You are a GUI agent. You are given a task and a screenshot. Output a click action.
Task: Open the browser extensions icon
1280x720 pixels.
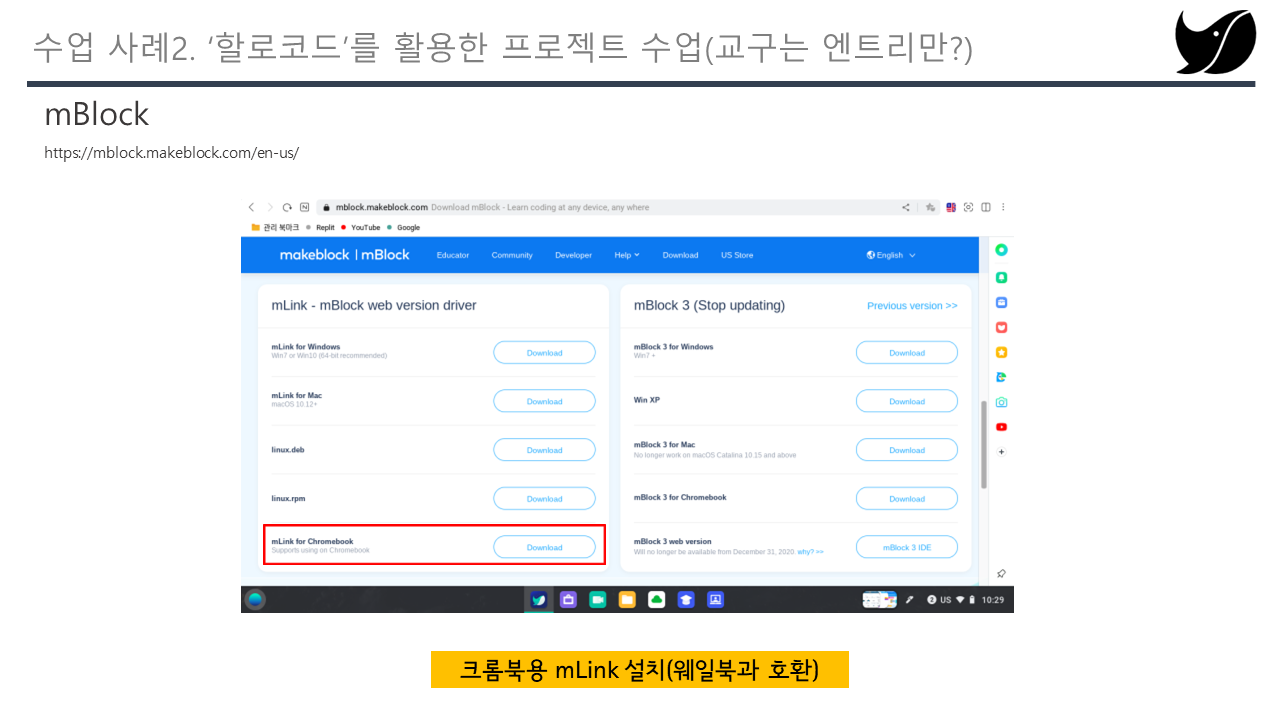[930, 207]
